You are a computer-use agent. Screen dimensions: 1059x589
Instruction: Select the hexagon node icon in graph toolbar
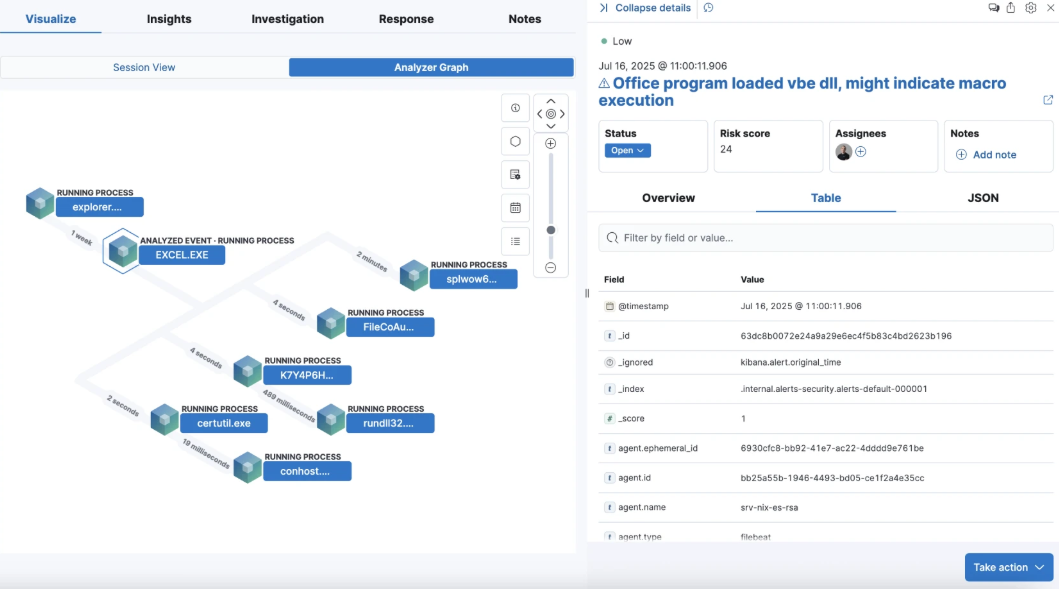pyautogui.click(x=515, y=141)
